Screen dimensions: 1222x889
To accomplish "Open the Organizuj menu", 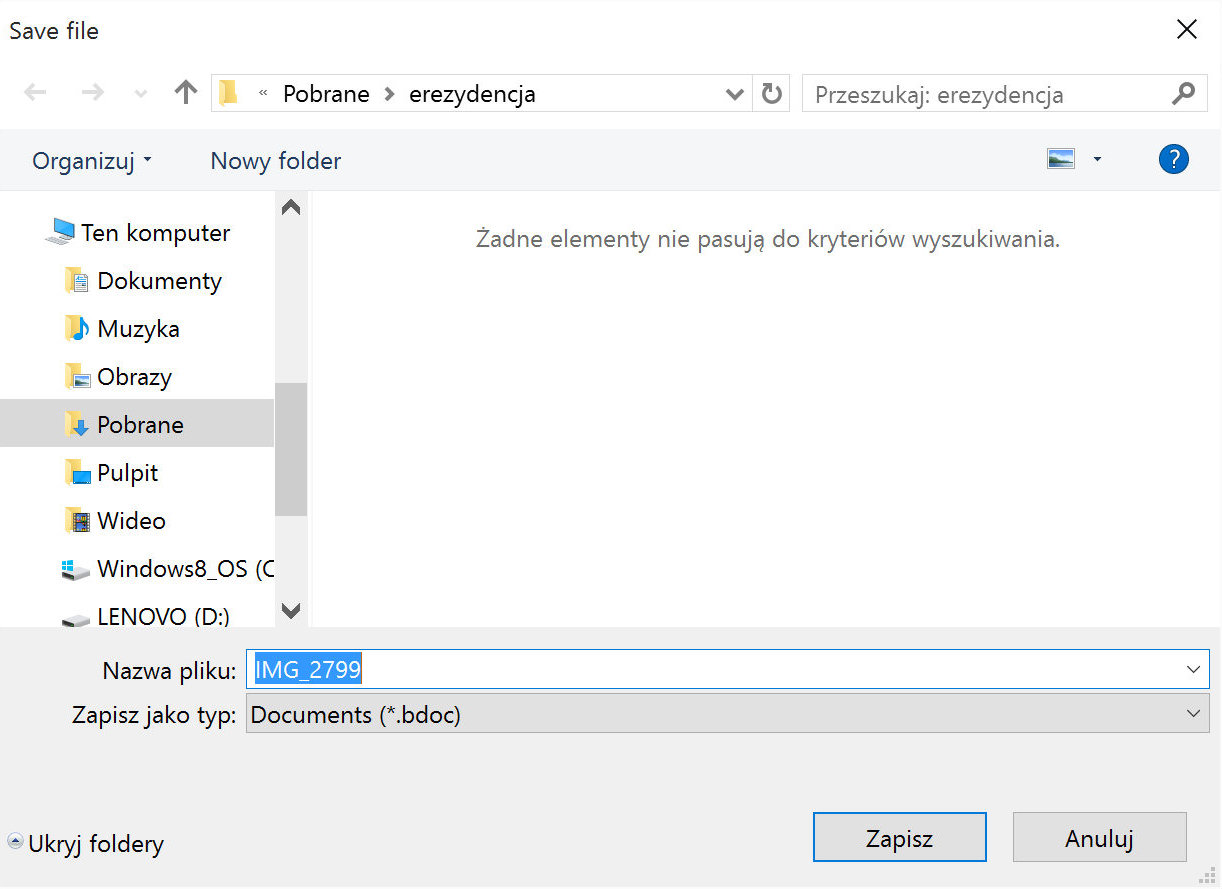I will [x=92, y=161].
